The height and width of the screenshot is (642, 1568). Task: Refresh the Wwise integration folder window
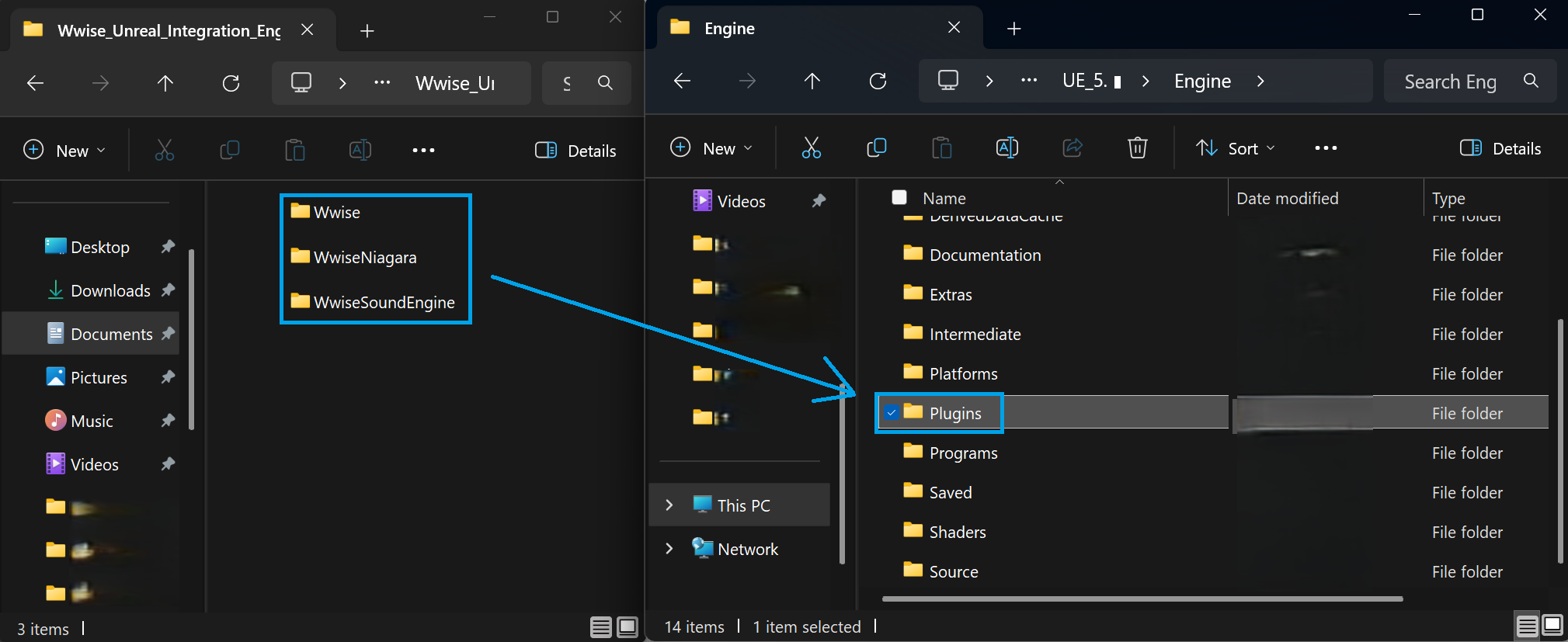pos(231,83)
